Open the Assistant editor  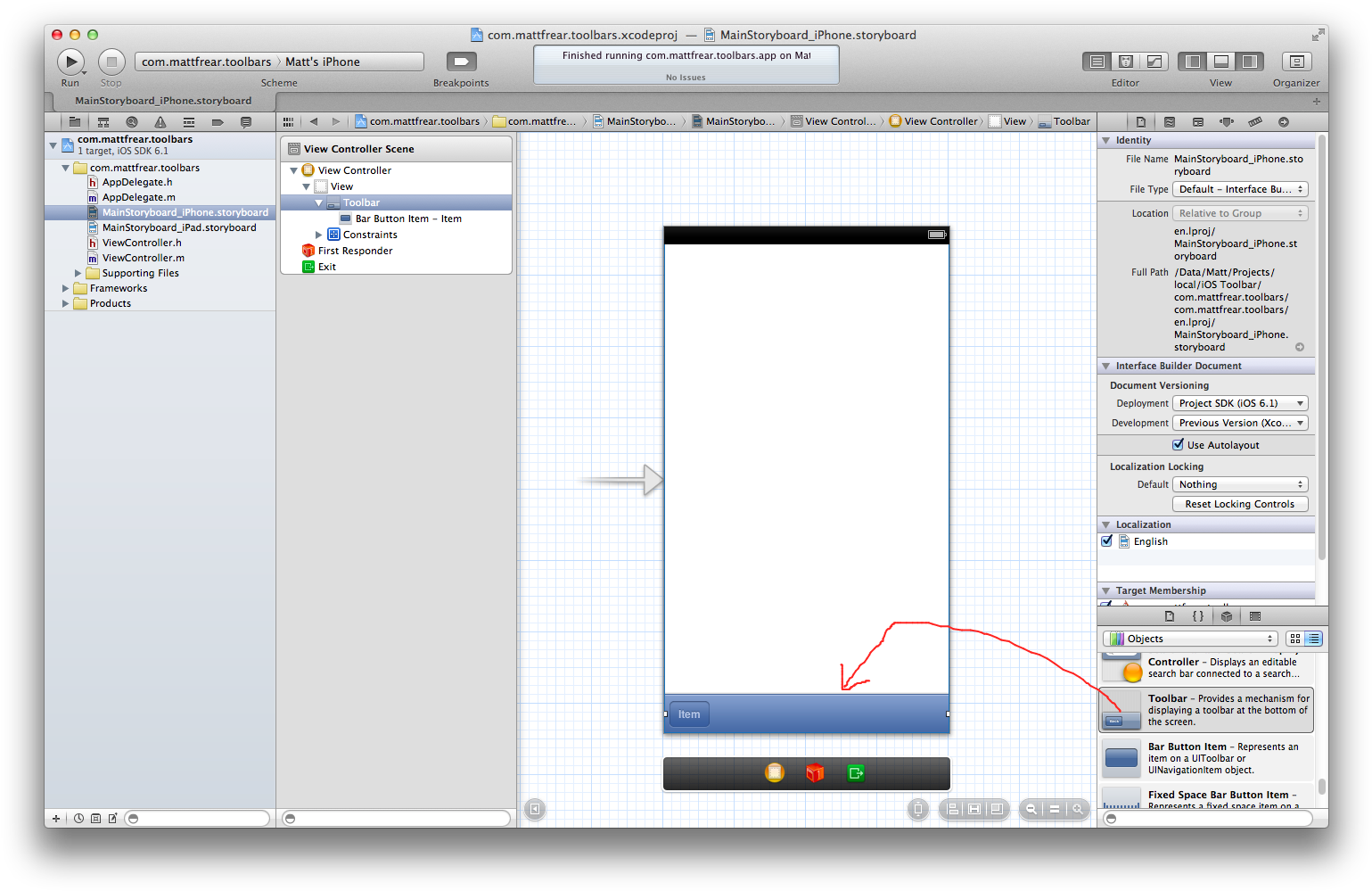tap(1125, 61)
